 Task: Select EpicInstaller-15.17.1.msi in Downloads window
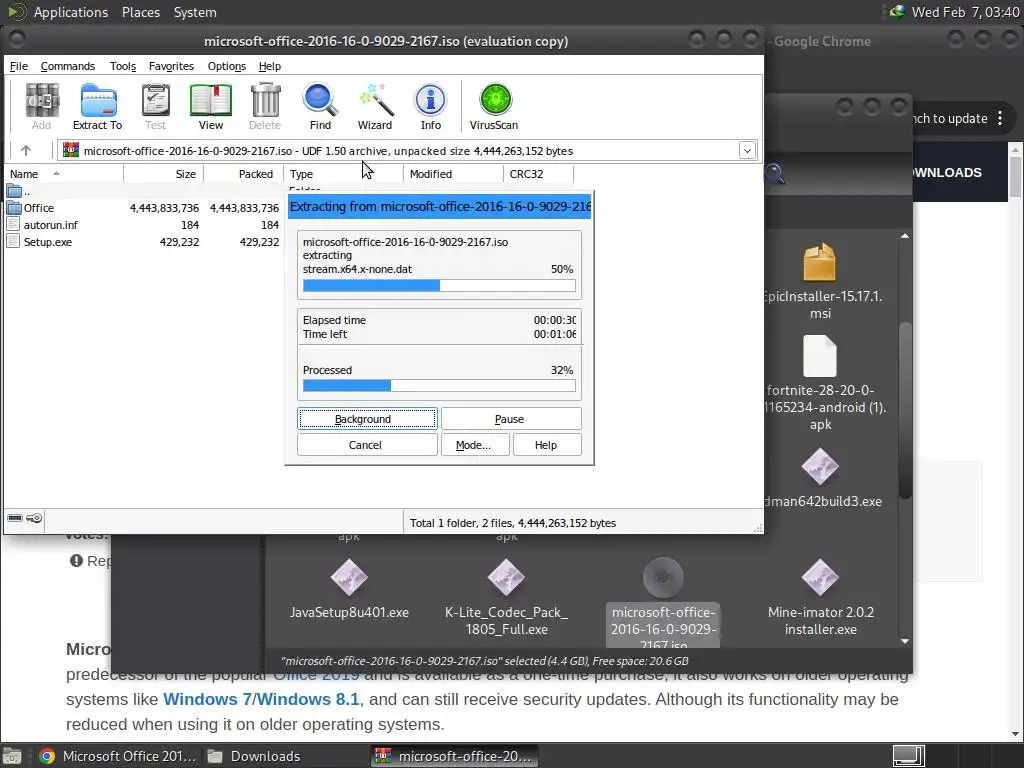820,281
